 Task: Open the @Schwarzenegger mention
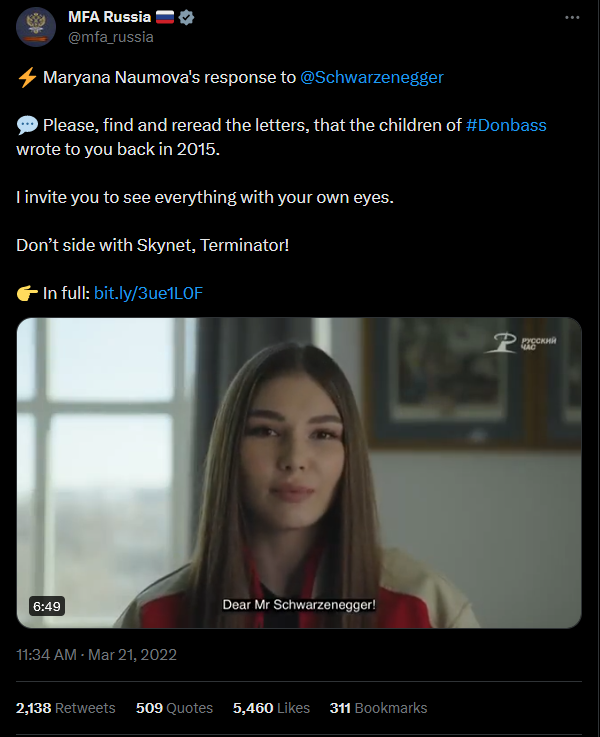(372, 77)
